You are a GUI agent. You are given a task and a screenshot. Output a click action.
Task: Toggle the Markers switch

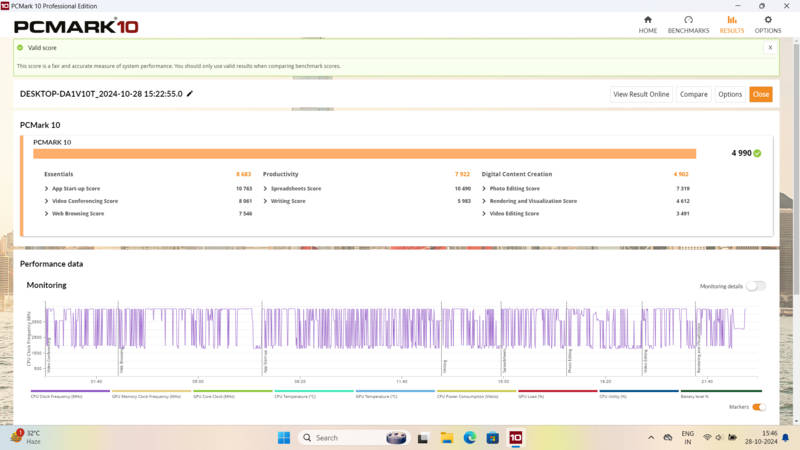759,407
